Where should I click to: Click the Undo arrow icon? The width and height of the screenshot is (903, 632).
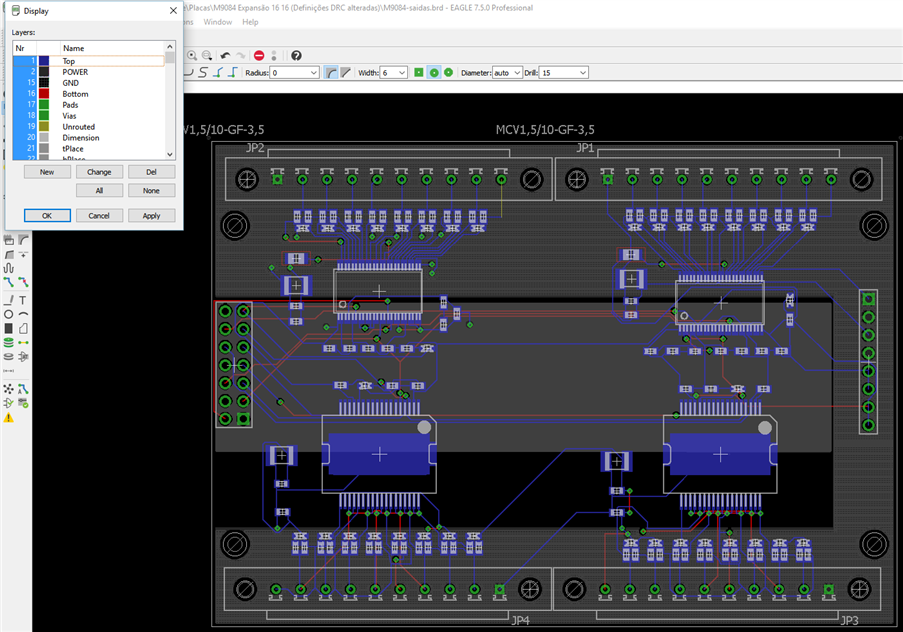click(x=226, y=56)
